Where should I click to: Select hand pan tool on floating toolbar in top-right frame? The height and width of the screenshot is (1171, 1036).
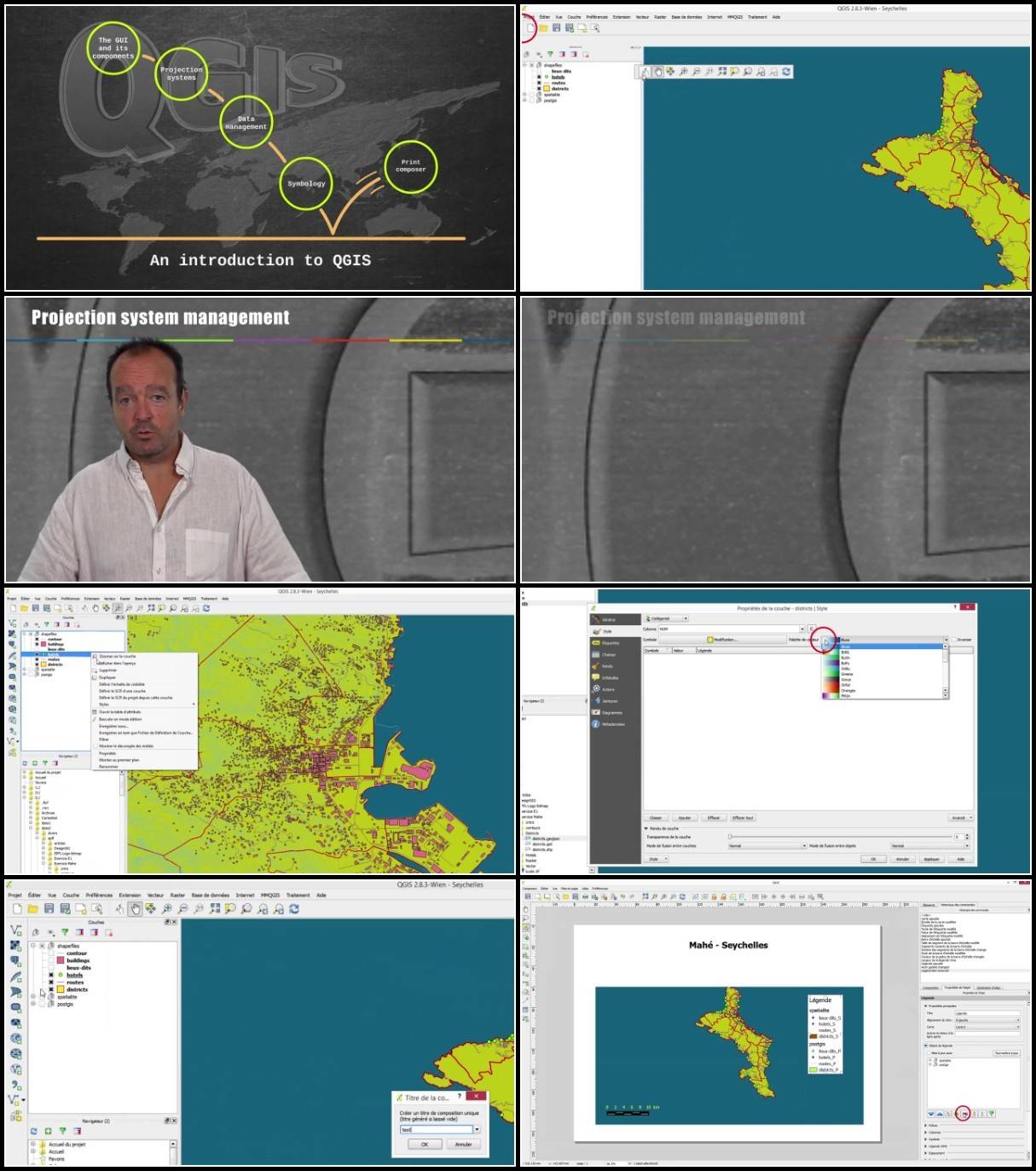click(657, 72)
